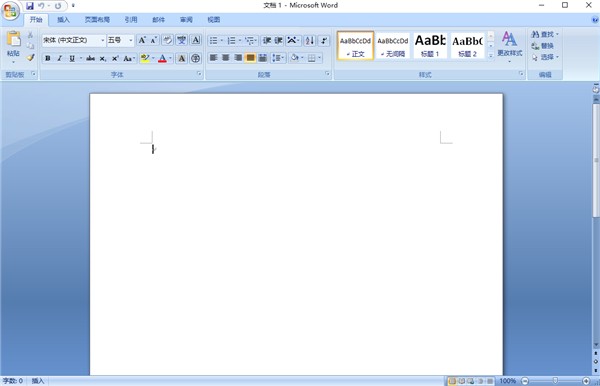The image size is (600, 386).
Task: Click the Redo icon in the quick access toolbar
Action: tap(58, 6)
